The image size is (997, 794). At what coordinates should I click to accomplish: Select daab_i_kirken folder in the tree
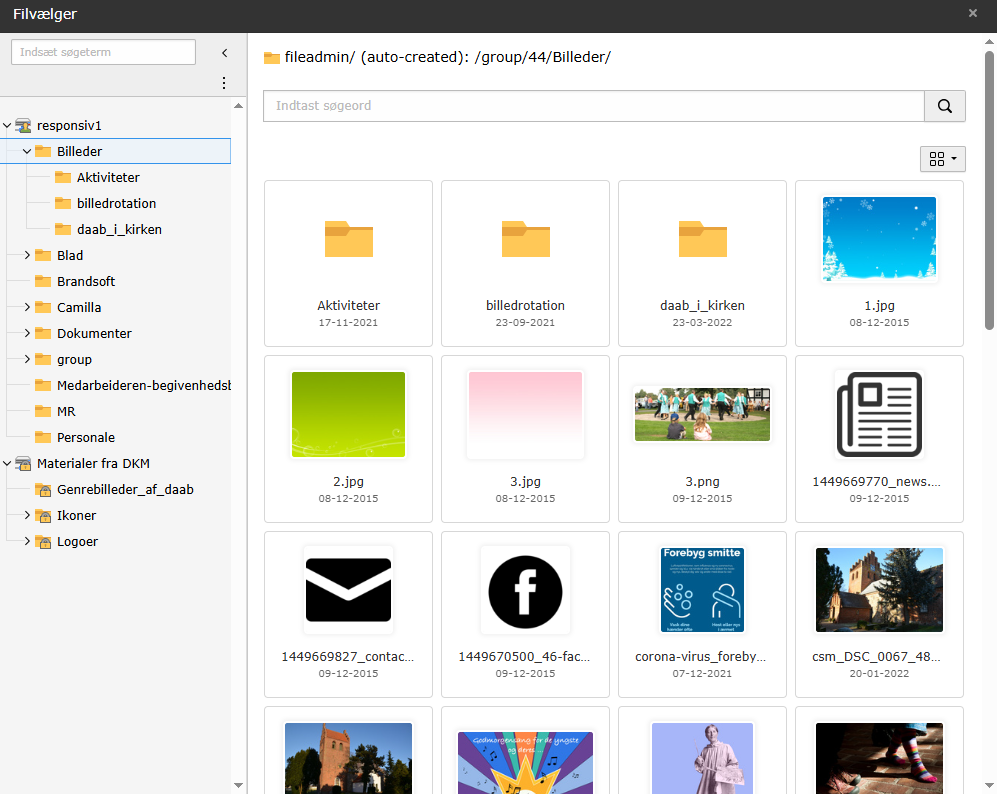120,230
